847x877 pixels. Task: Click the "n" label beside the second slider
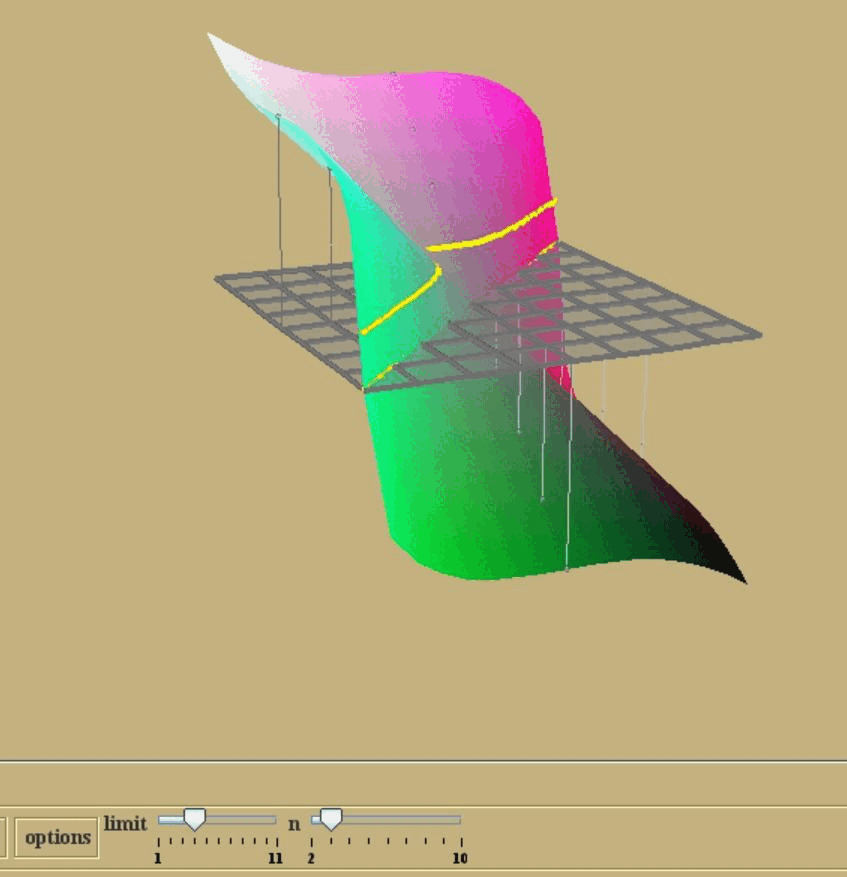tap(294, 825)
